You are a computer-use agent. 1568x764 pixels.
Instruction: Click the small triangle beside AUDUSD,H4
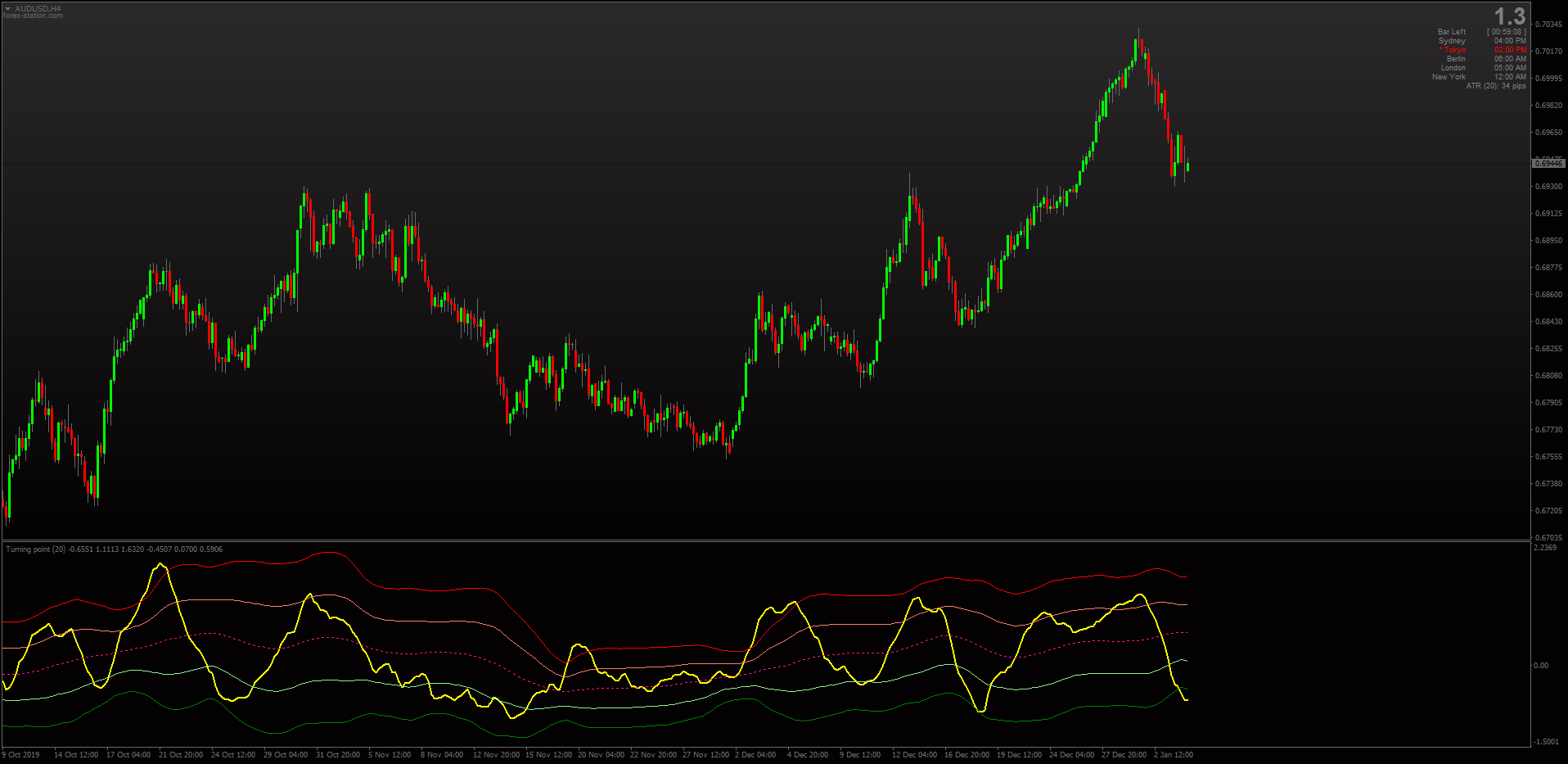pyautogui.click(x=7, y=9)
